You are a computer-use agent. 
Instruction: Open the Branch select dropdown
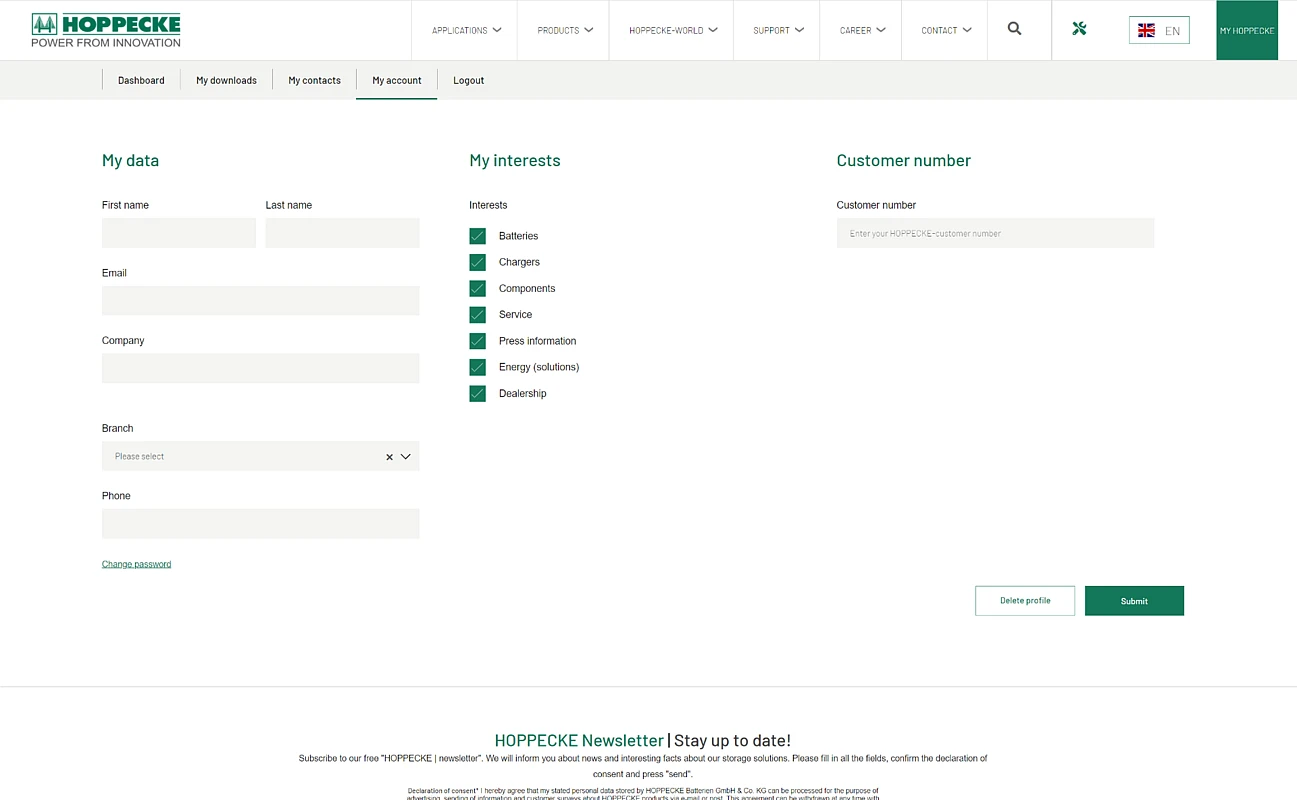(x=250, y=457)
